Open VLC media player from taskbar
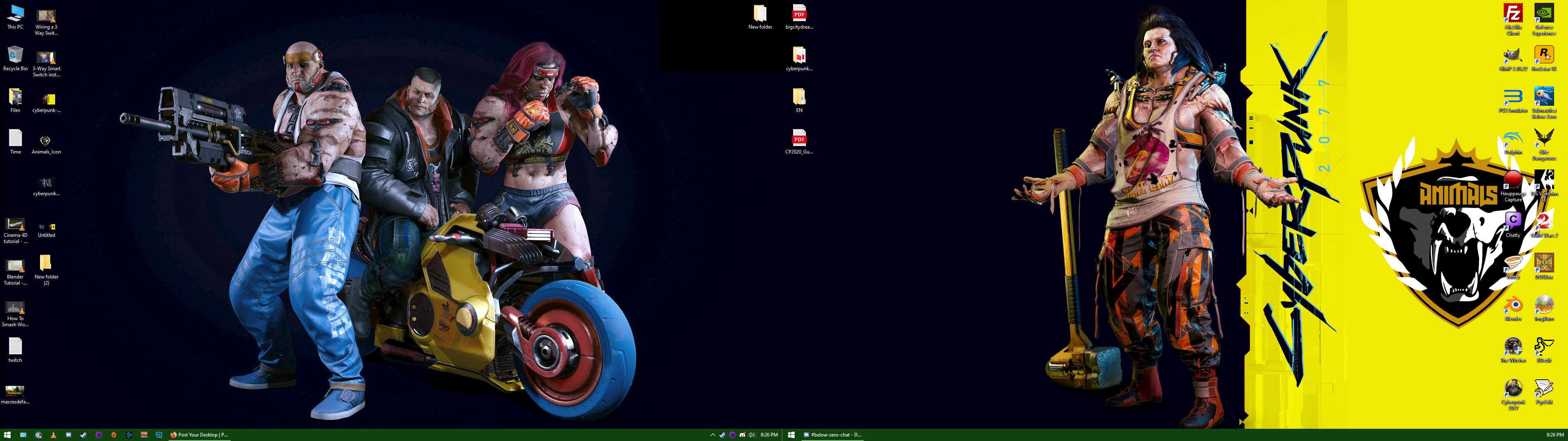This screenshot has height=441, width=1568. pos(53,435)
